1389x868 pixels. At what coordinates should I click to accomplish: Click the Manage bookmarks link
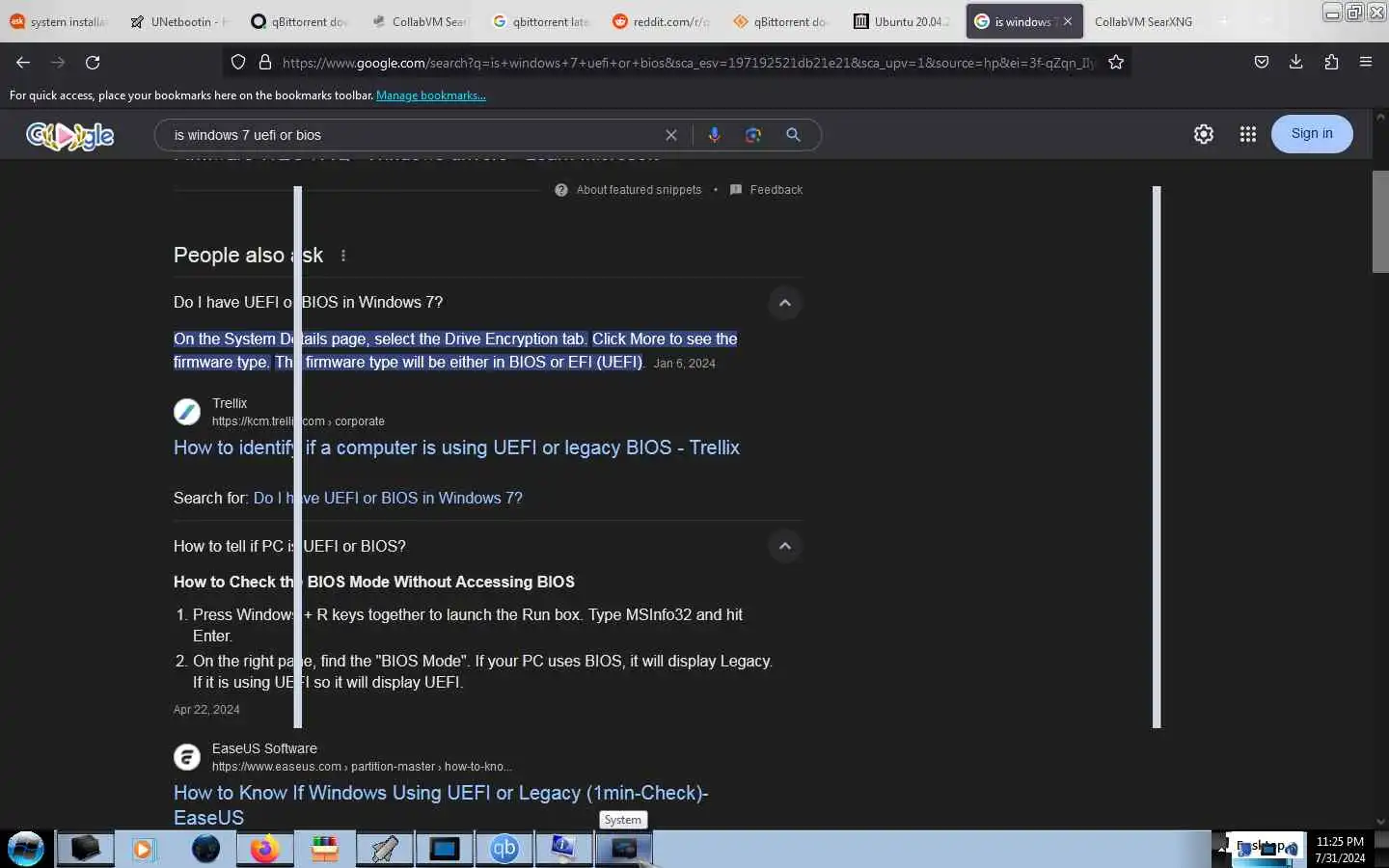(x=431, y=95)
